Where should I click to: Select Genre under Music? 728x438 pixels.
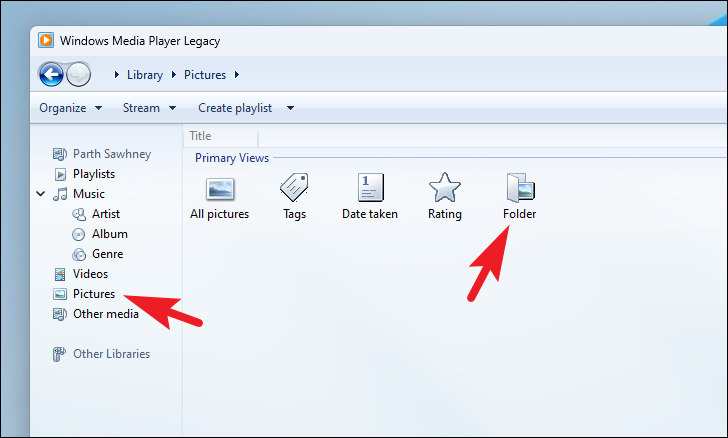108,254
